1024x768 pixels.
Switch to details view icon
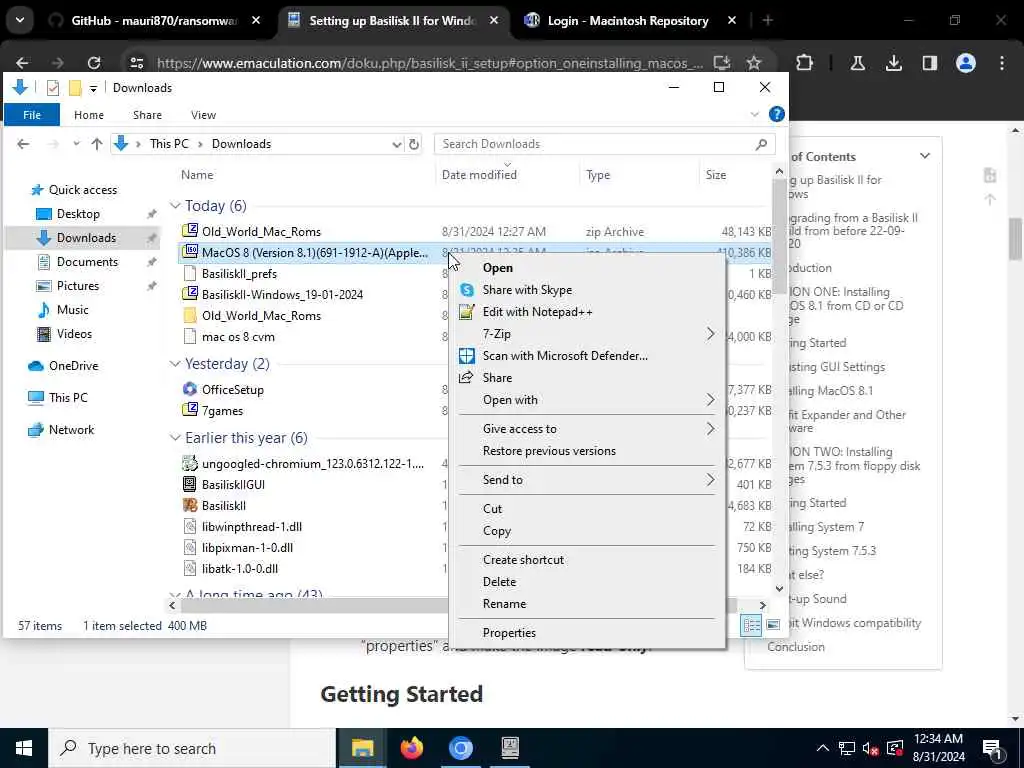point(751,626)
